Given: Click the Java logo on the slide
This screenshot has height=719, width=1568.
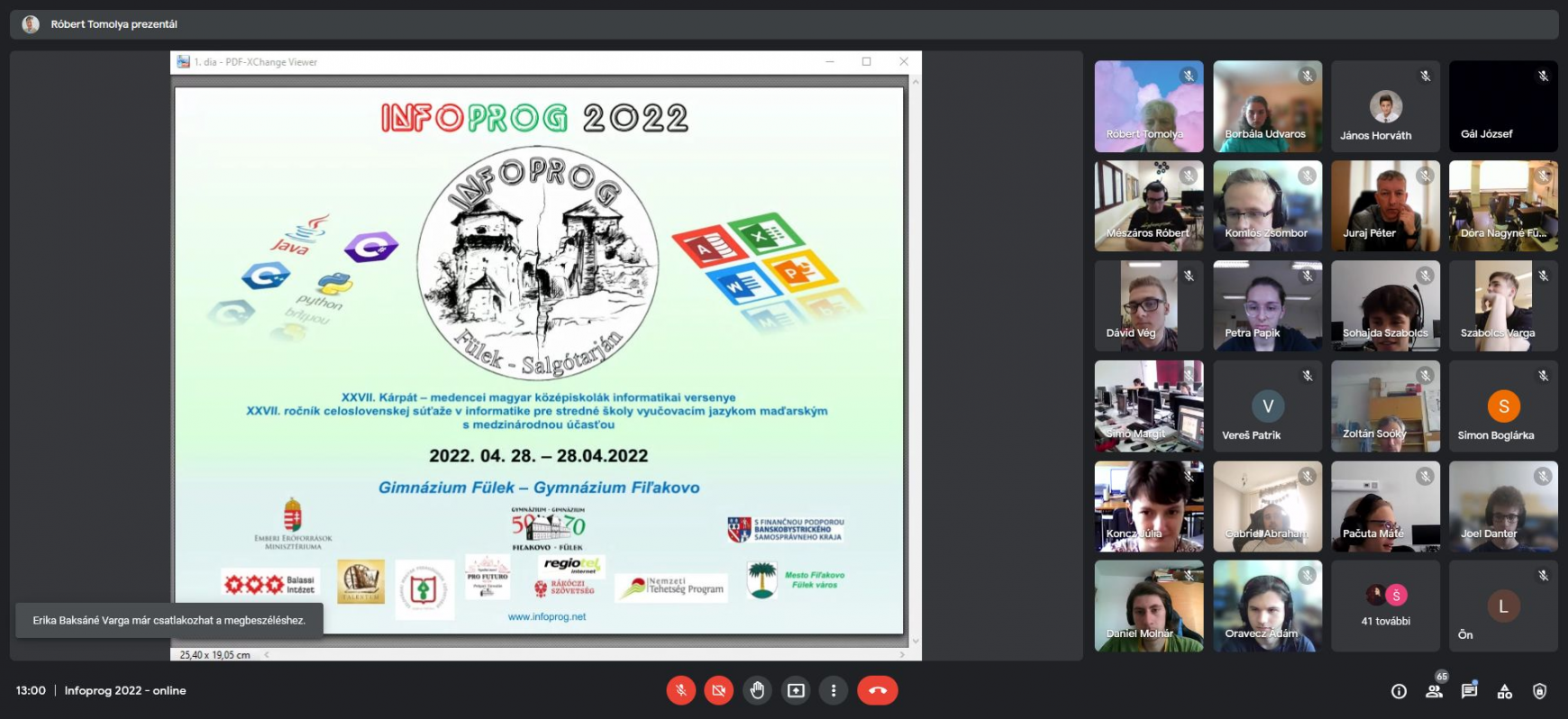Looking at the screenshot, I should coord(301,234).
